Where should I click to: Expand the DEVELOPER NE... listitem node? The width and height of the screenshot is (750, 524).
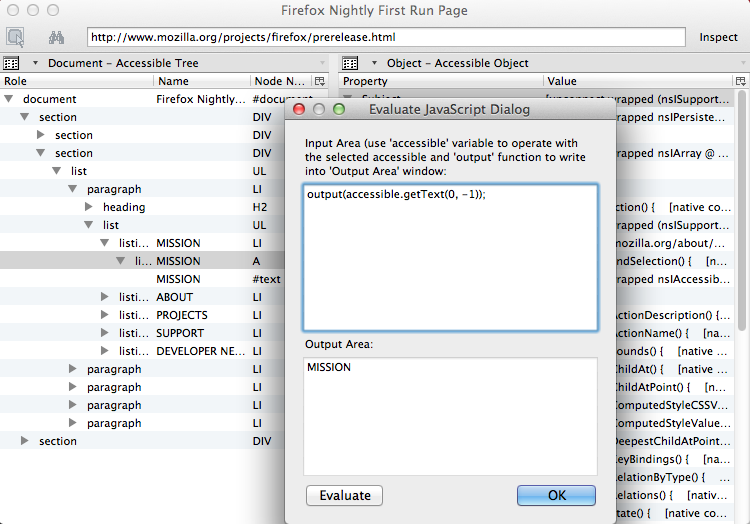[x=104, y=350]
